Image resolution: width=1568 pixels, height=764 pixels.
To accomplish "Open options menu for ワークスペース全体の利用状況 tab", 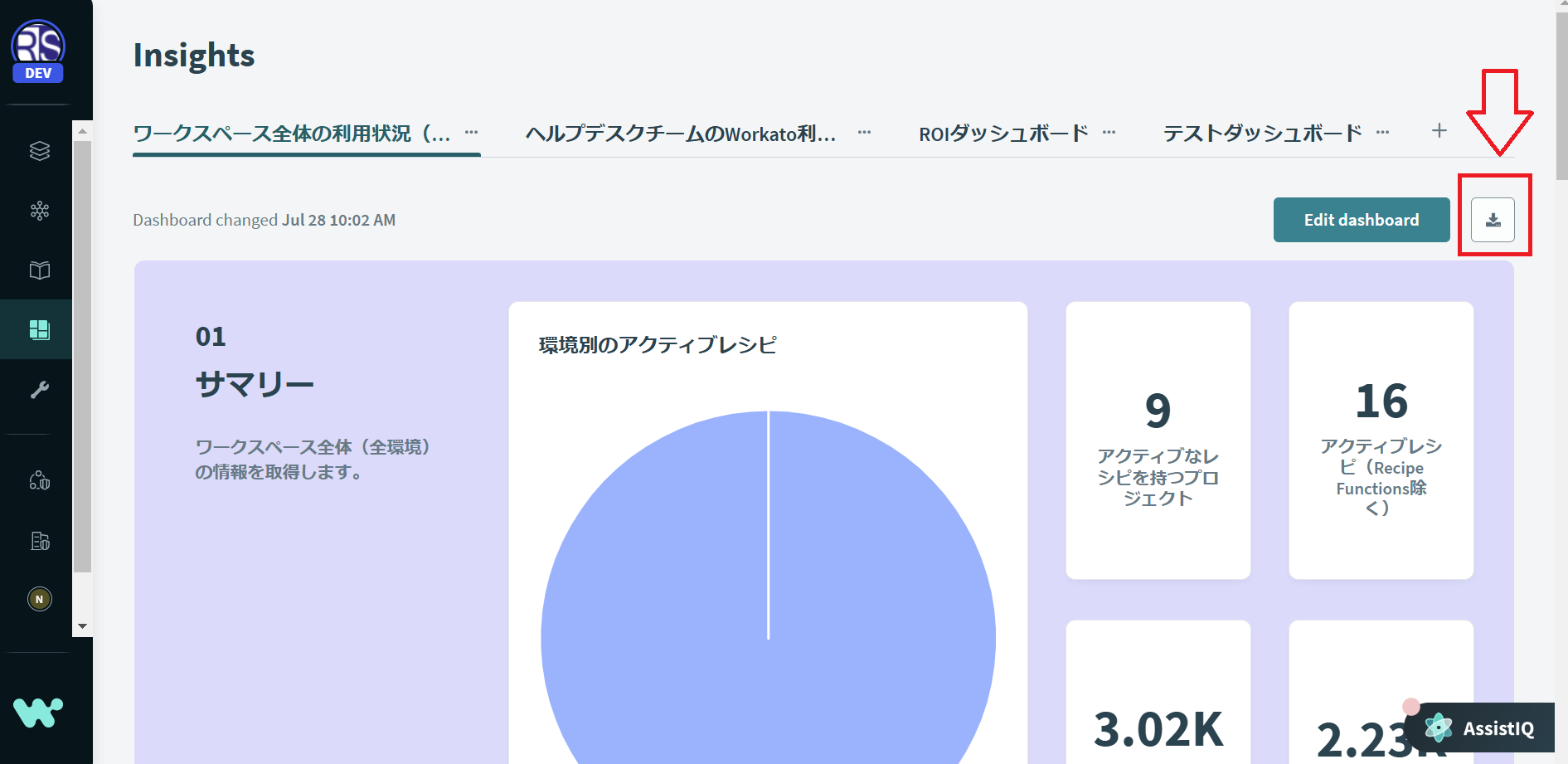I will point(470,131).
